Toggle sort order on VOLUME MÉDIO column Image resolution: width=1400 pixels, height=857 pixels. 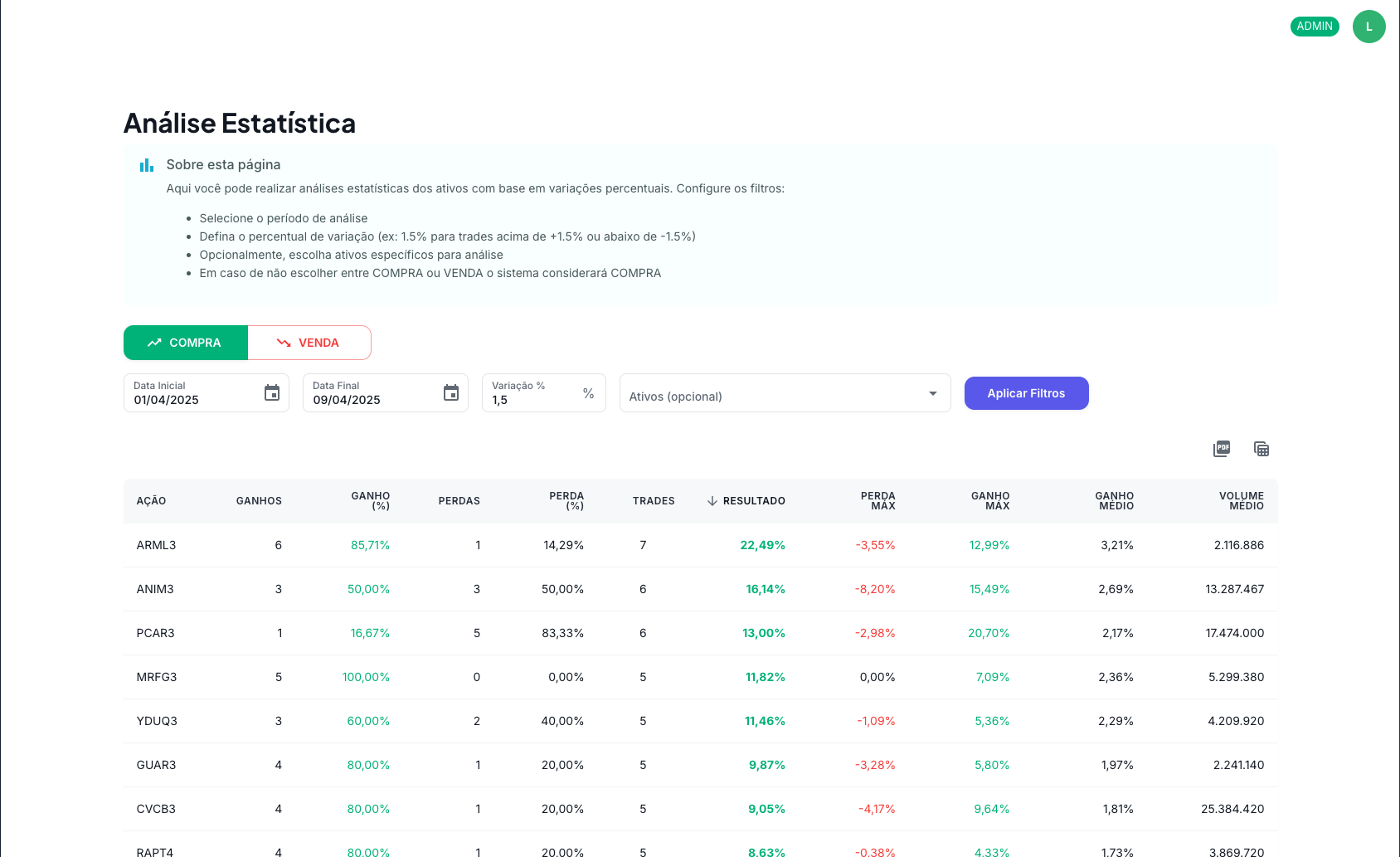(x=1242, y=500)
